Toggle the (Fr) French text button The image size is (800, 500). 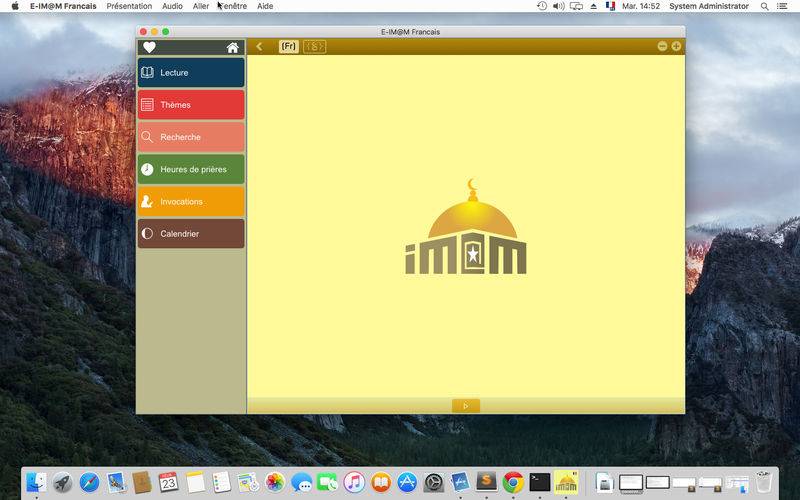[x=289, y=46]
